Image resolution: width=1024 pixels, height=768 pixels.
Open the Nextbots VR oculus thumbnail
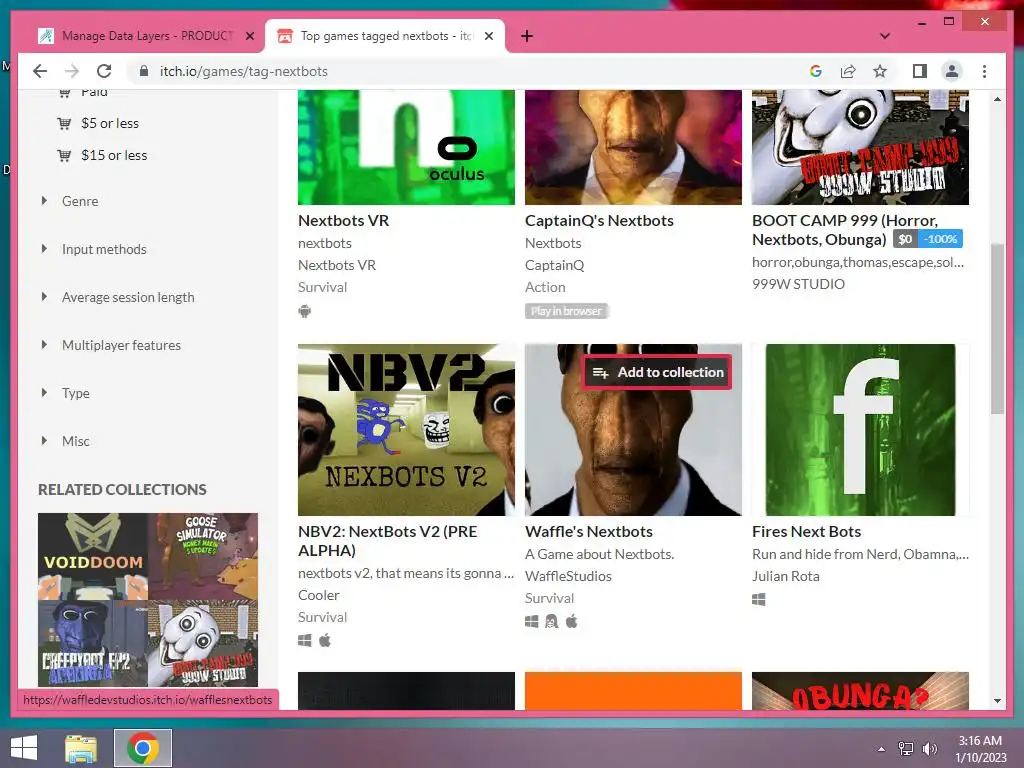pos(406,148)
